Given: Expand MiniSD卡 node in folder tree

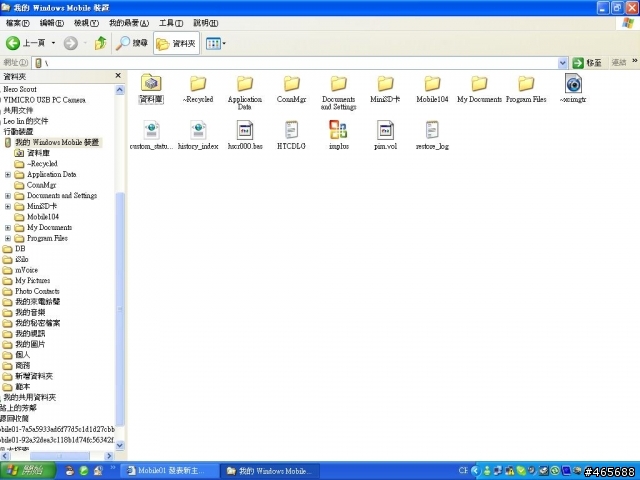Looking at the screenshot, I should coord(8,206).
